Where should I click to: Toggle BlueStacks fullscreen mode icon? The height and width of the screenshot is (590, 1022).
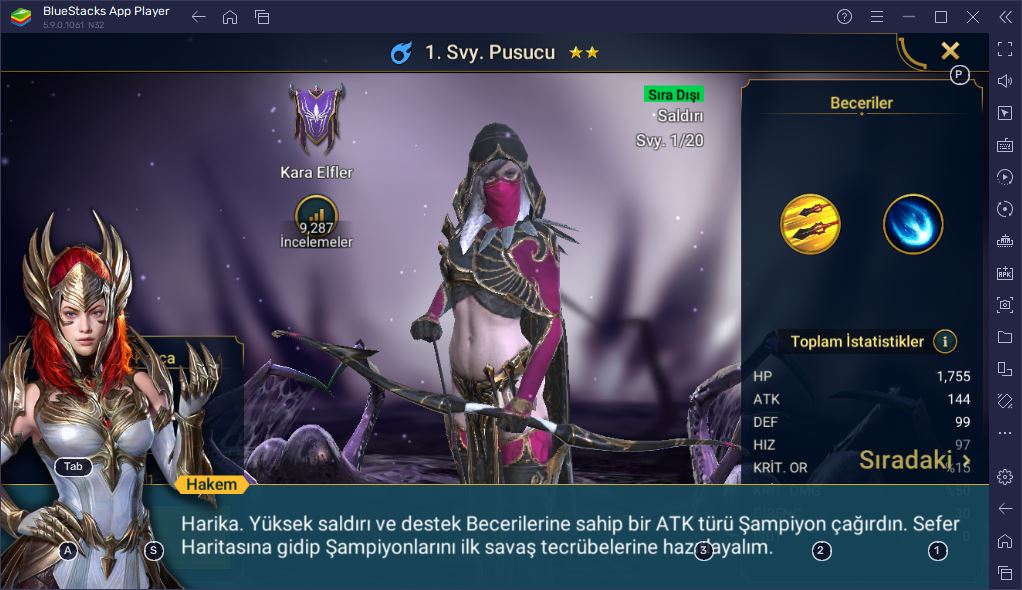pyautogui.click(x=1005, y=49)
